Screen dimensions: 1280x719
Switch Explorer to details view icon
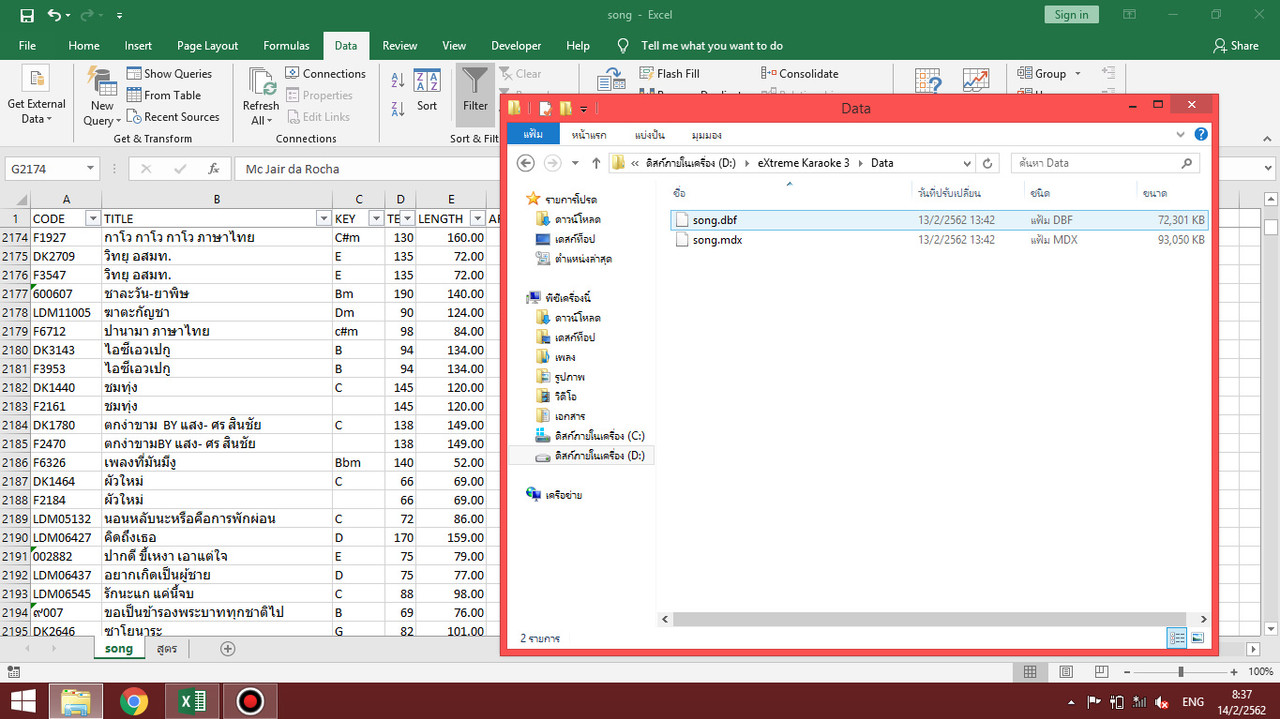pos(1176,637)
